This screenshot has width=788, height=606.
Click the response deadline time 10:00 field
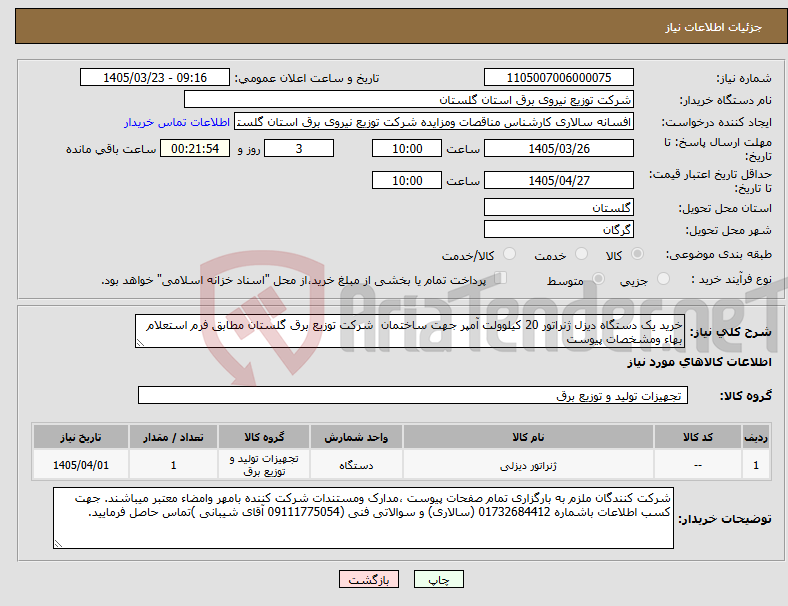click(407, 148)
